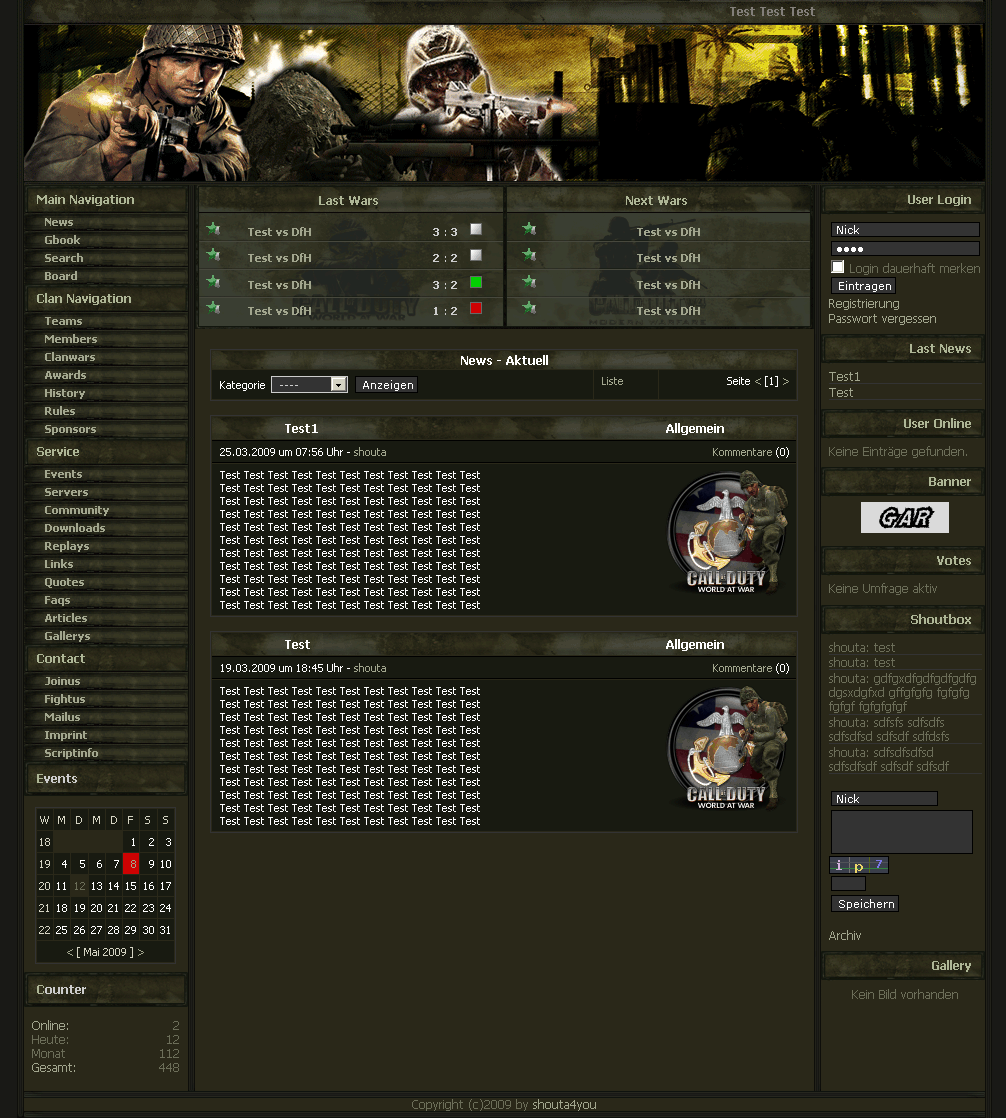Enable Login dauerhaft merken checkbox
1006x1120 pixels.
tap(838, 267)
